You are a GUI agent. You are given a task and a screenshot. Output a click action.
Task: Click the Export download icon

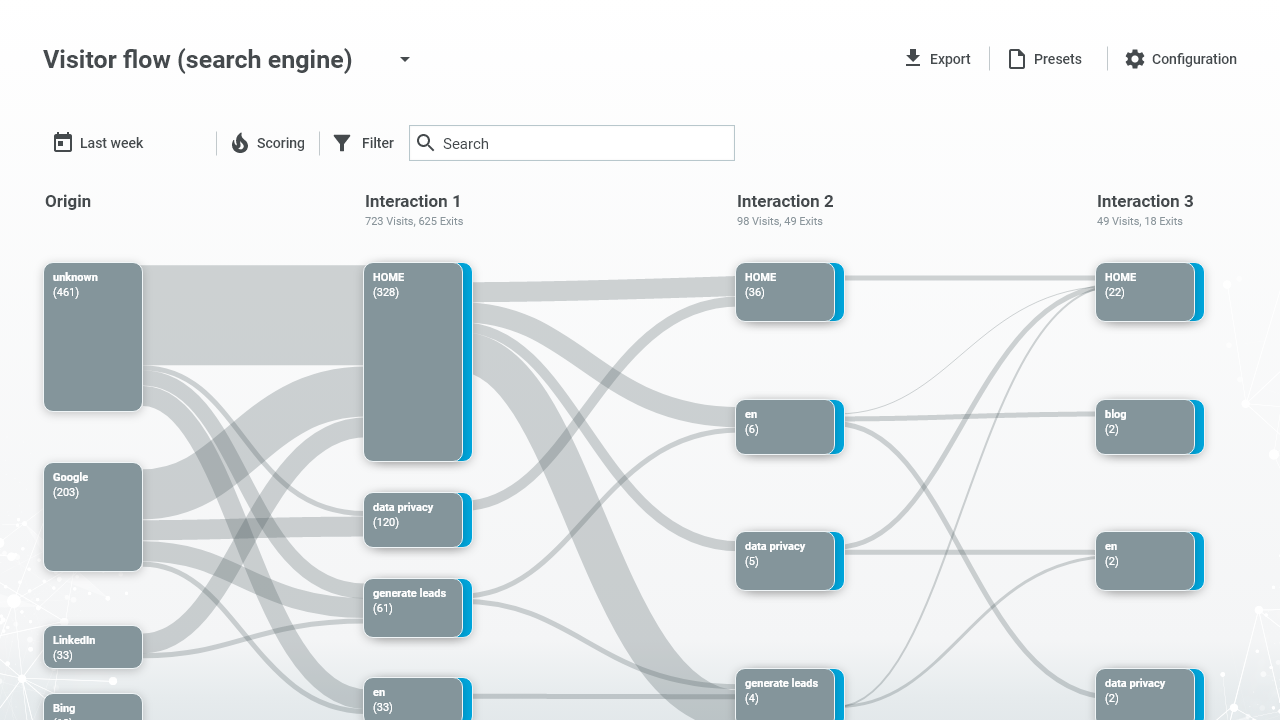913,59
